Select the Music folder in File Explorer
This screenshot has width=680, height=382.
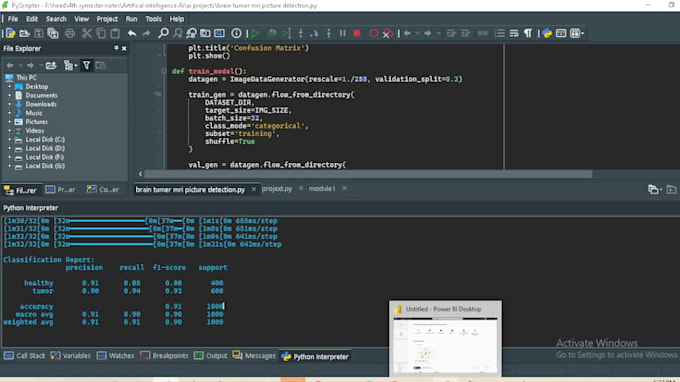(33, 113)
